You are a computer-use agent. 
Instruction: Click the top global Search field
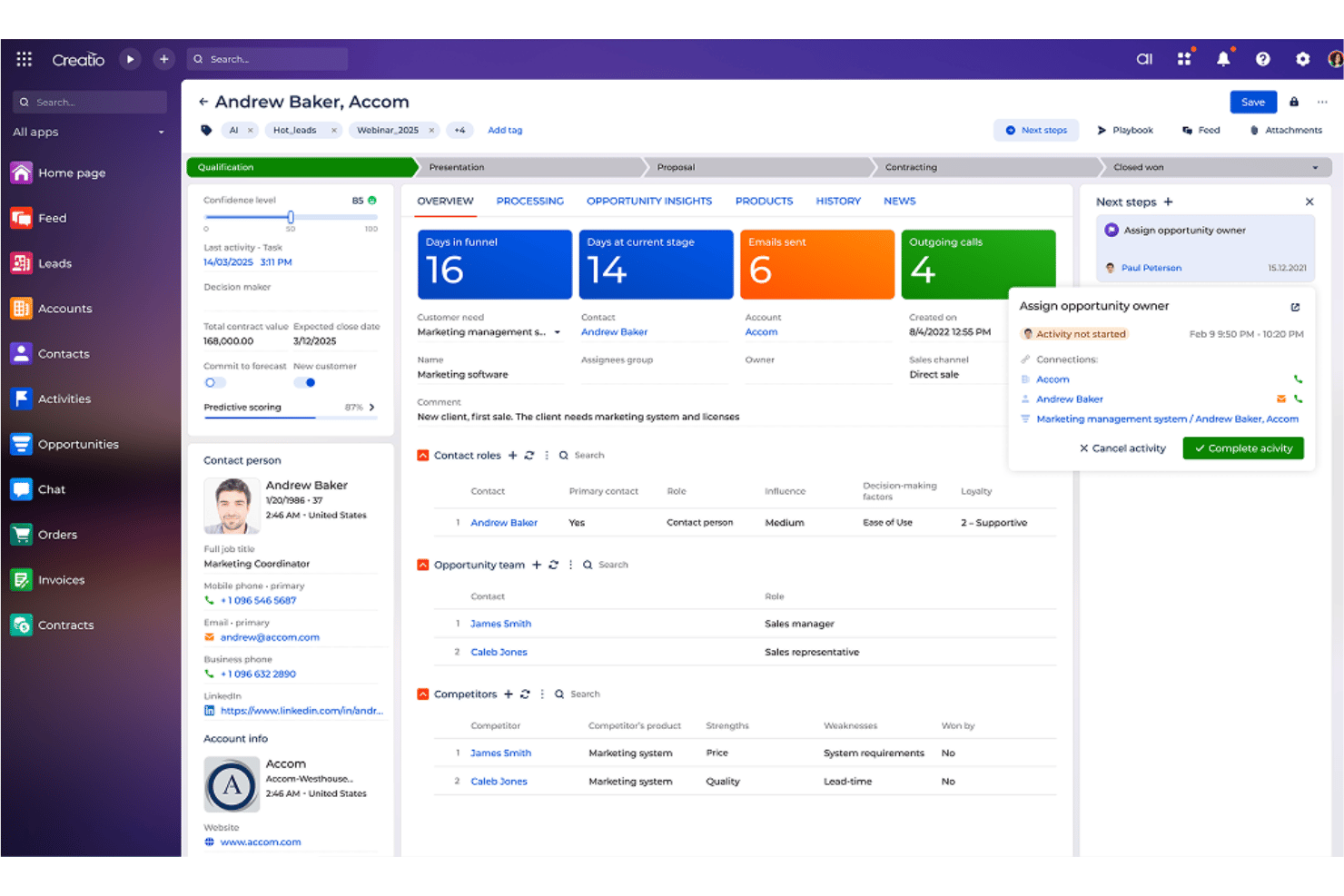tap(267, 59)
